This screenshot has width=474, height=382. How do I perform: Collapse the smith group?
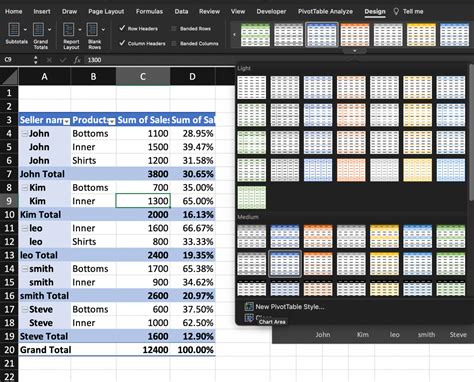point(24,269)
